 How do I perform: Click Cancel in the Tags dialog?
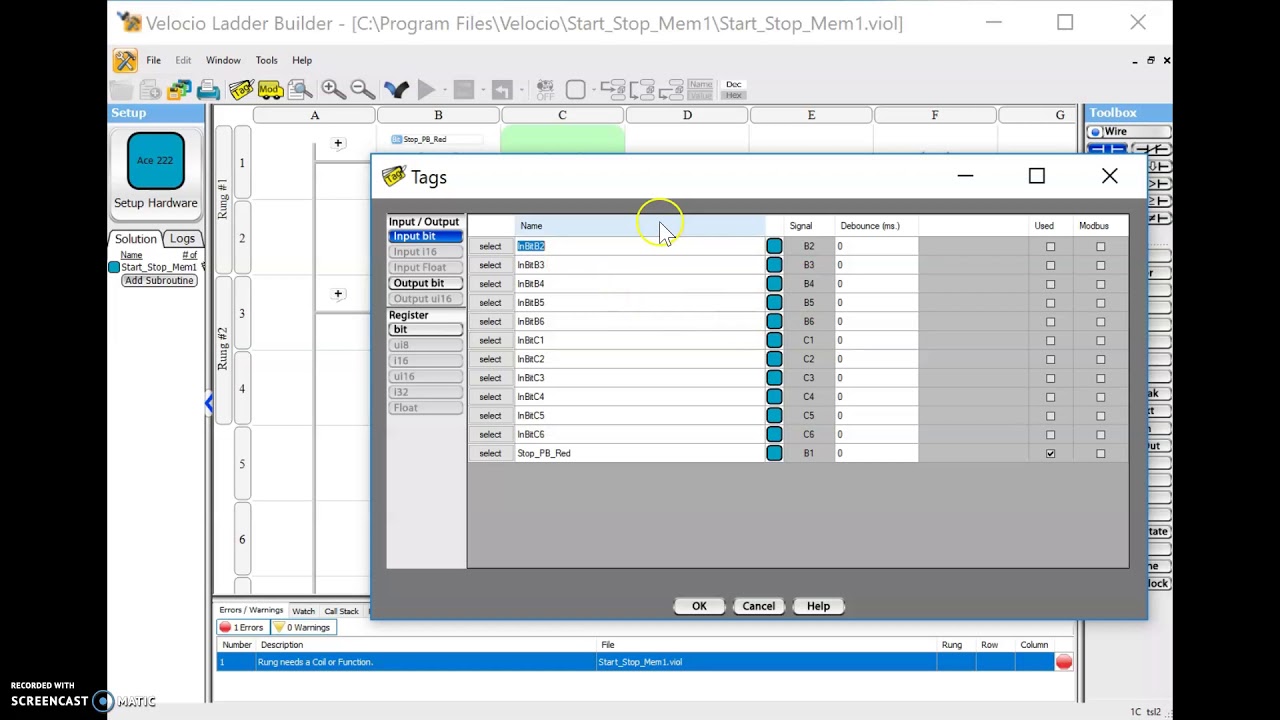pyautogui.click(x=758, y=606)
